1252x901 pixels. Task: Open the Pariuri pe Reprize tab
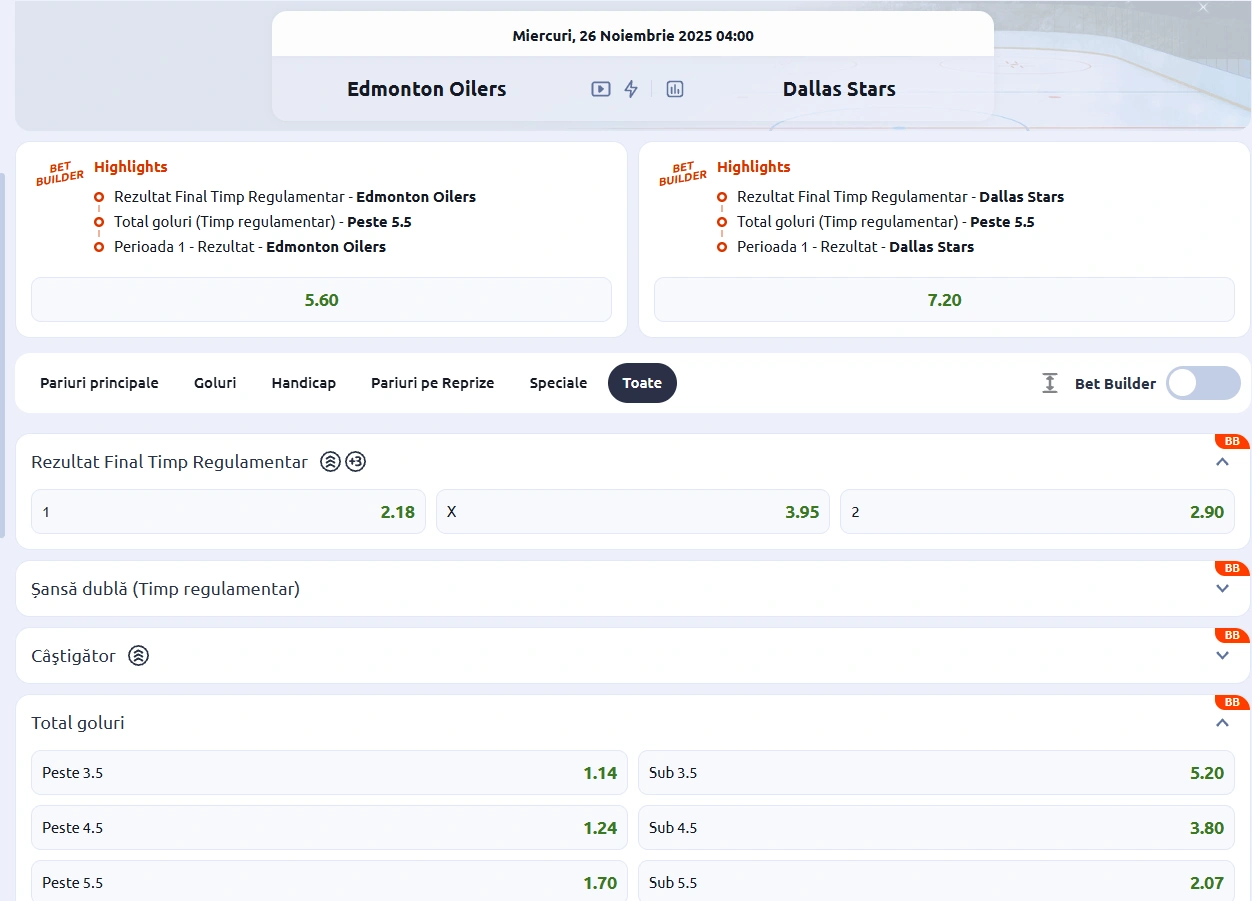tap(432, 383)
